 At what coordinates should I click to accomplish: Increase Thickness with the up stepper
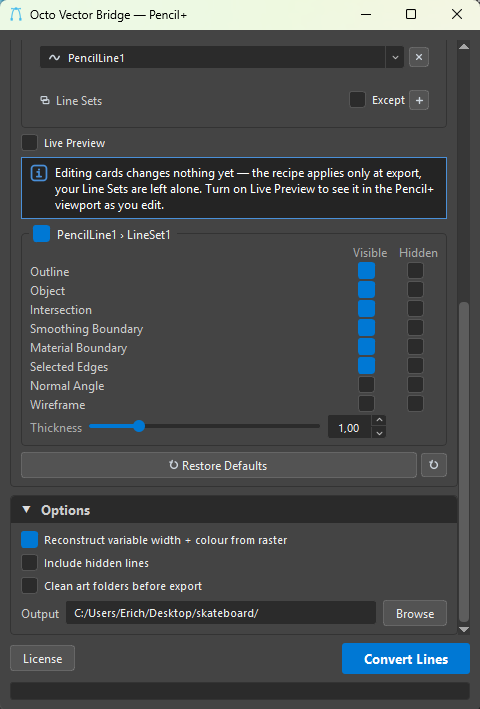pyautogui.click(x=380, y=421)
